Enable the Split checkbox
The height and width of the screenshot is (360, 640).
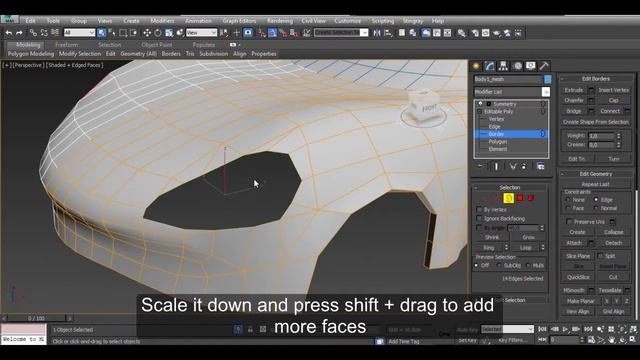tap(600, 256)
